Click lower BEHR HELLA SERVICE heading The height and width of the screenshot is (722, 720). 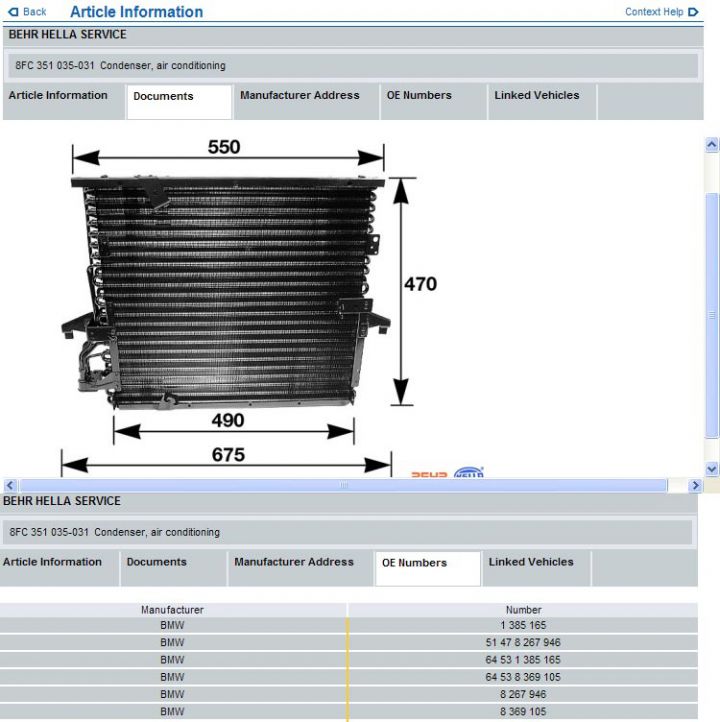pos(62,501)
